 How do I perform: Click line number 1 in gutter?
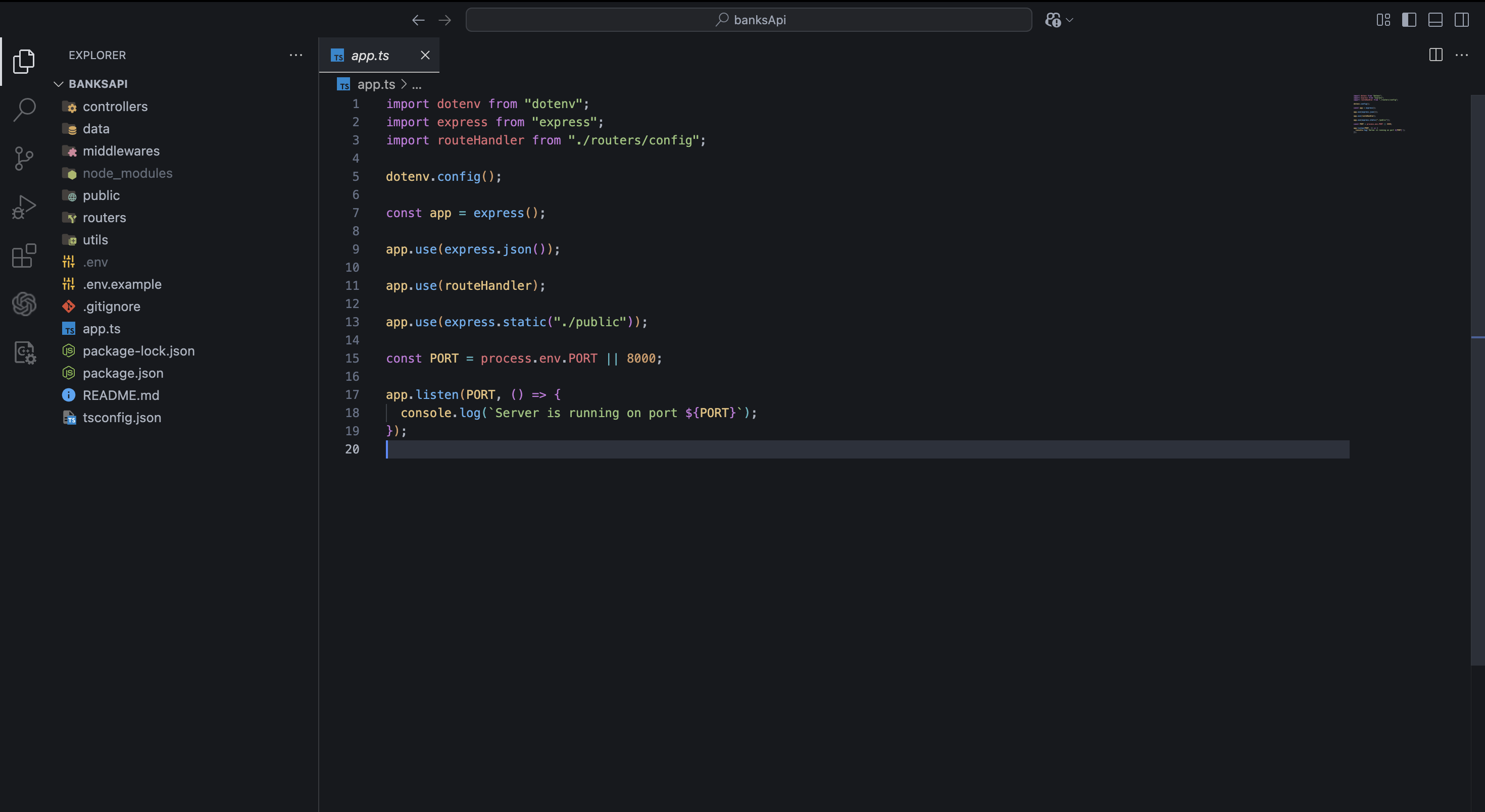point(356,104)
